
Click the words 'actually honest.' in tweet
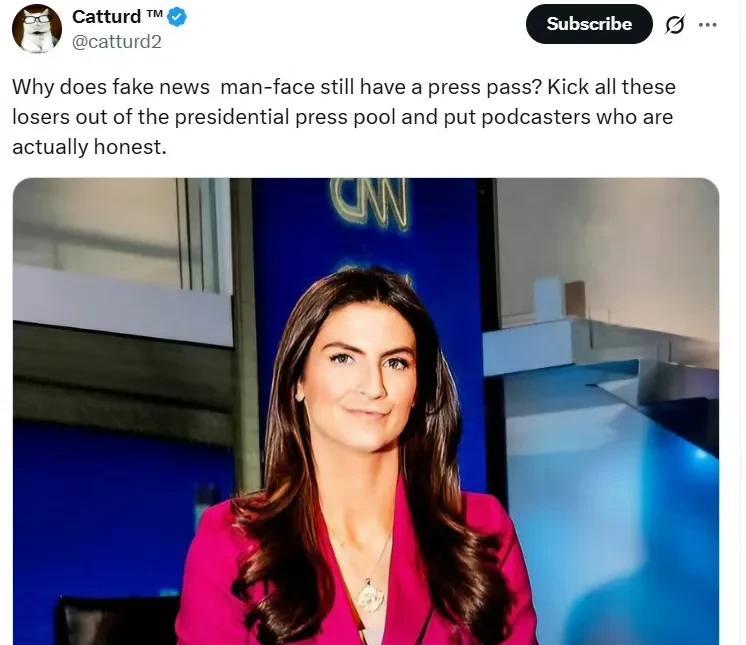89,147
